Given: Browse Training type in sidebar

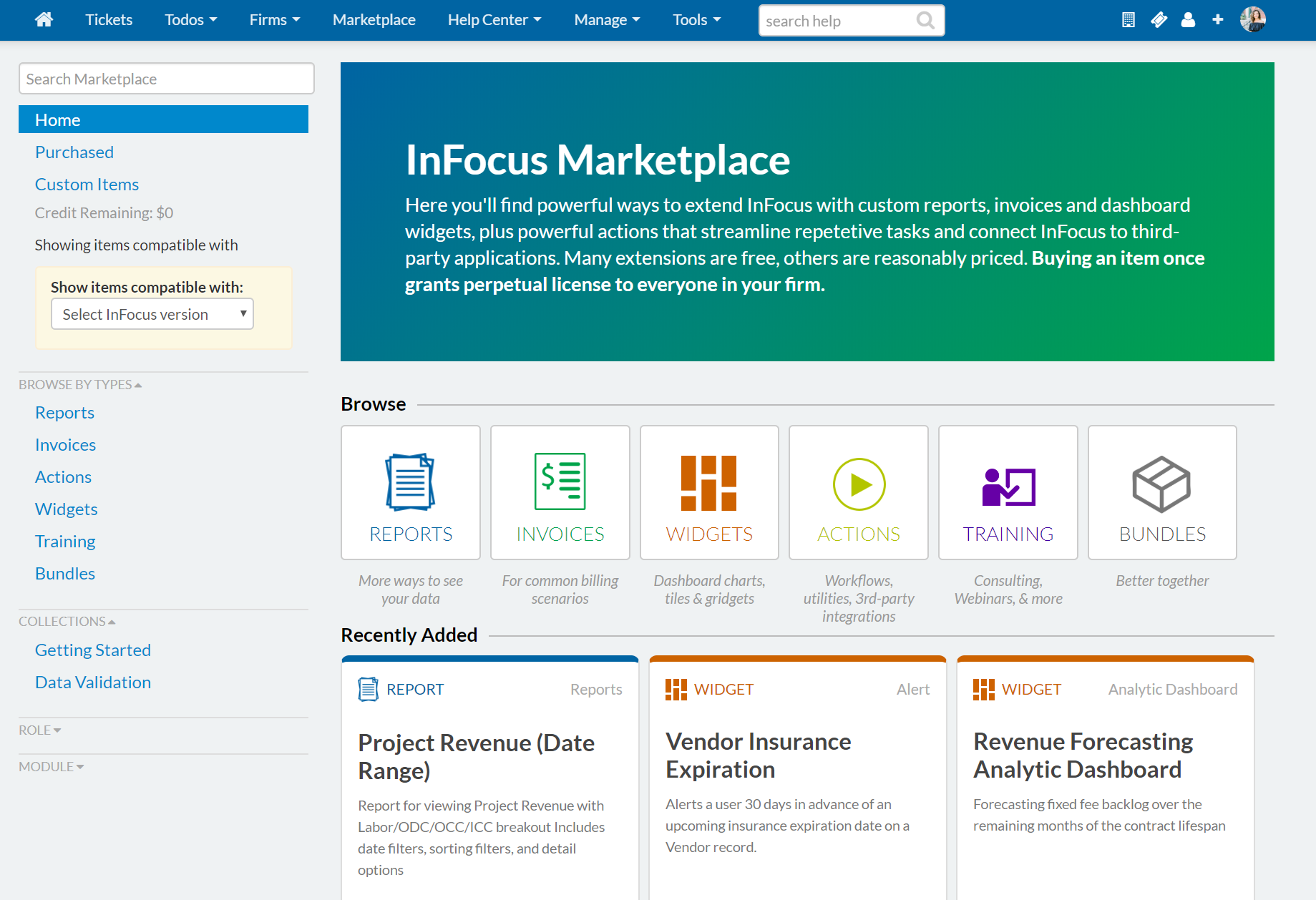Looking at the screenshot, I should (65, 542).
